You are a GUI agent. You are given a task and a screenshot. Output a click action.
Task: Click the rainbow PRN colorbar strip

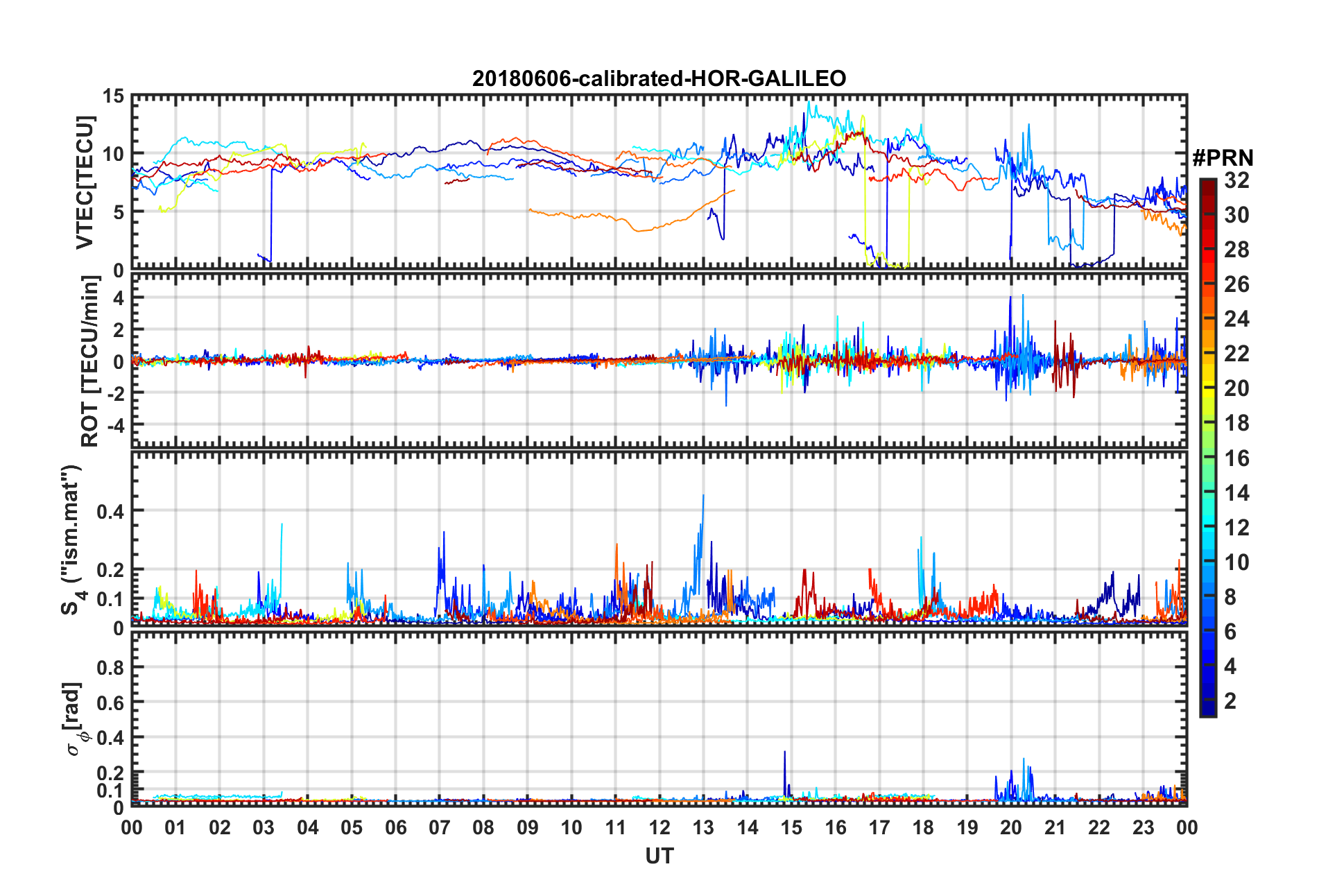(1208, 448)
